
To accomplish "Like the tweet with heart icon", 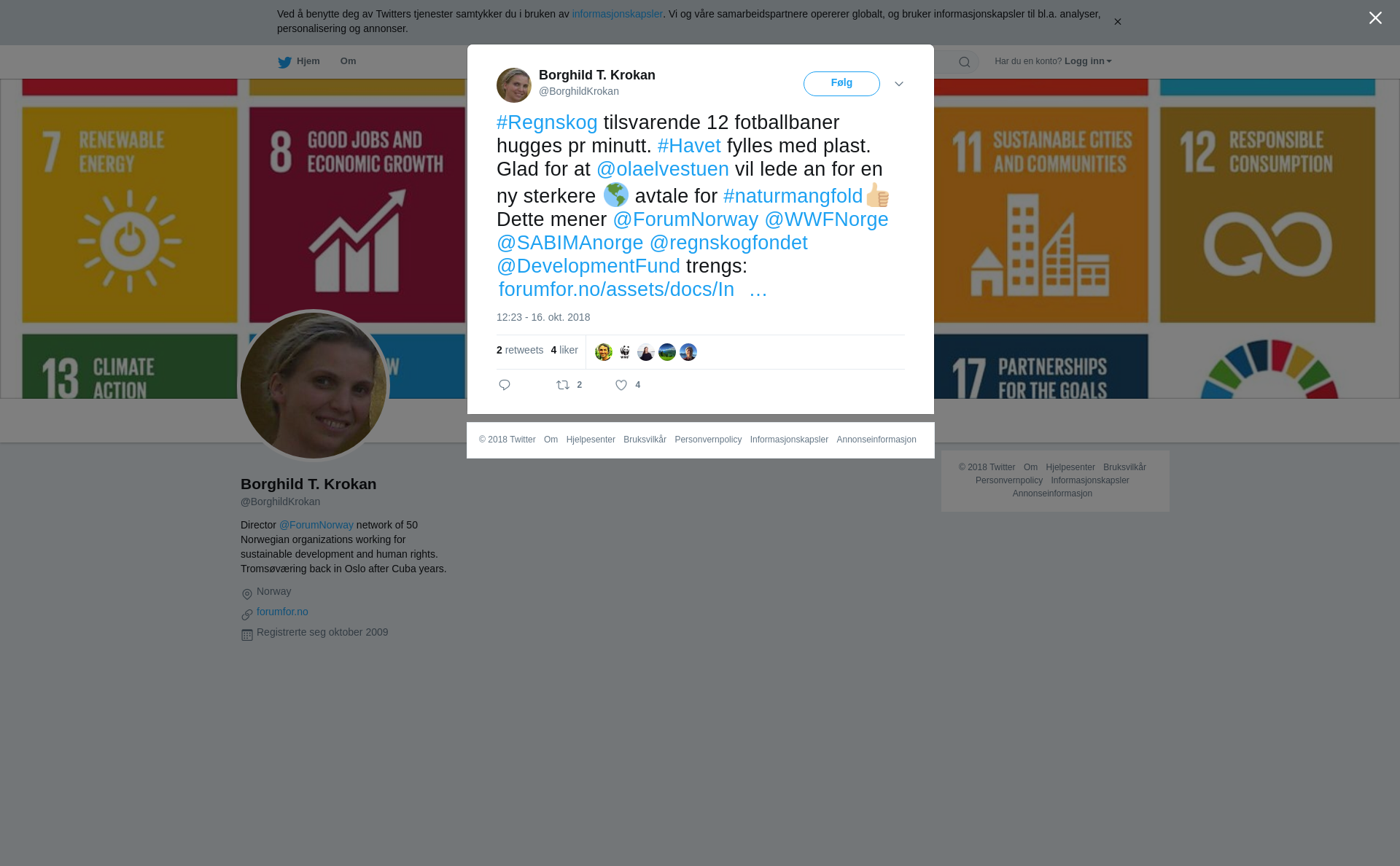I will pos(621,385).
